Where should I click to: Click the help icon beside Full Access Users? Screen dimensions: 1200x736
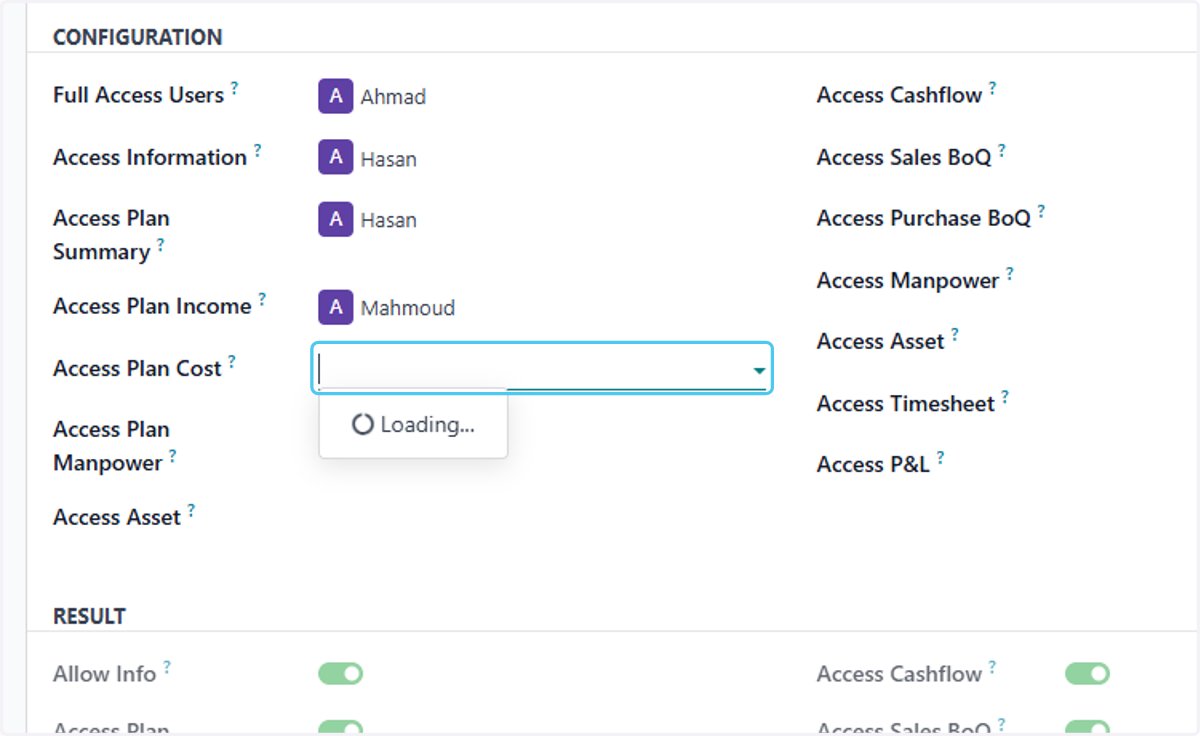(x=234, y=88)
